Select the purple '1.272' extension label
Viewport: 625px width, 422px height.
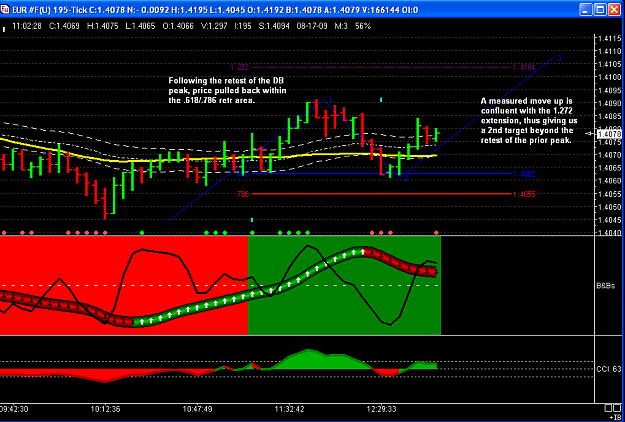(x=240, y=67)
